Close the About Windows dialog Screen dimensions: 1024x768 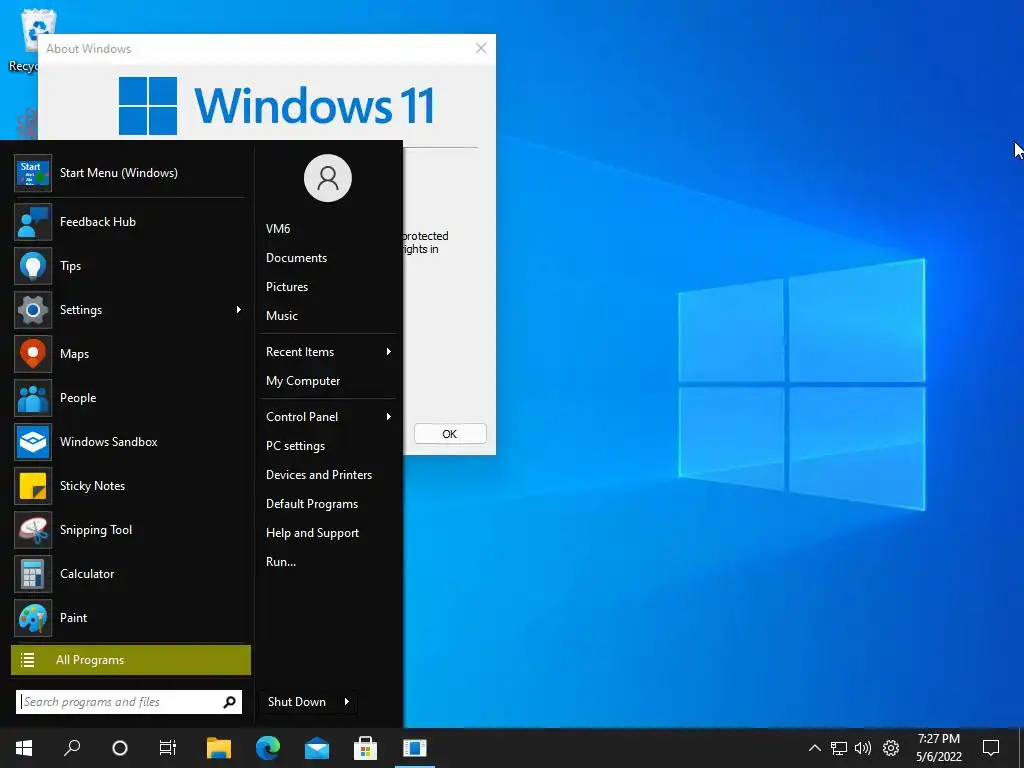click(x=481, y=48)
